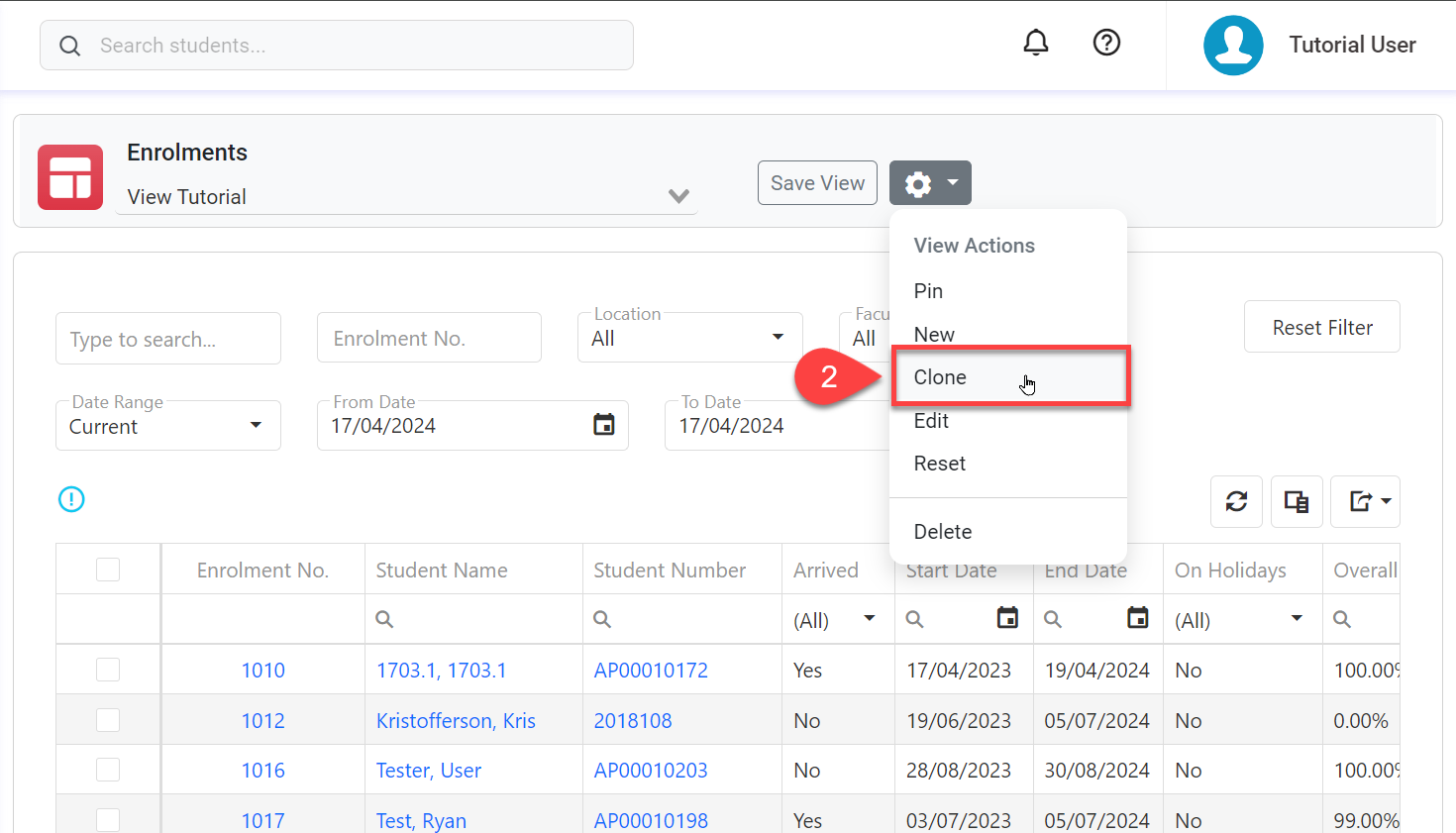The width and height of the screenshot is (1456, 833).
Task: Open enrolment number 1010 link
Action: (263, 671)
